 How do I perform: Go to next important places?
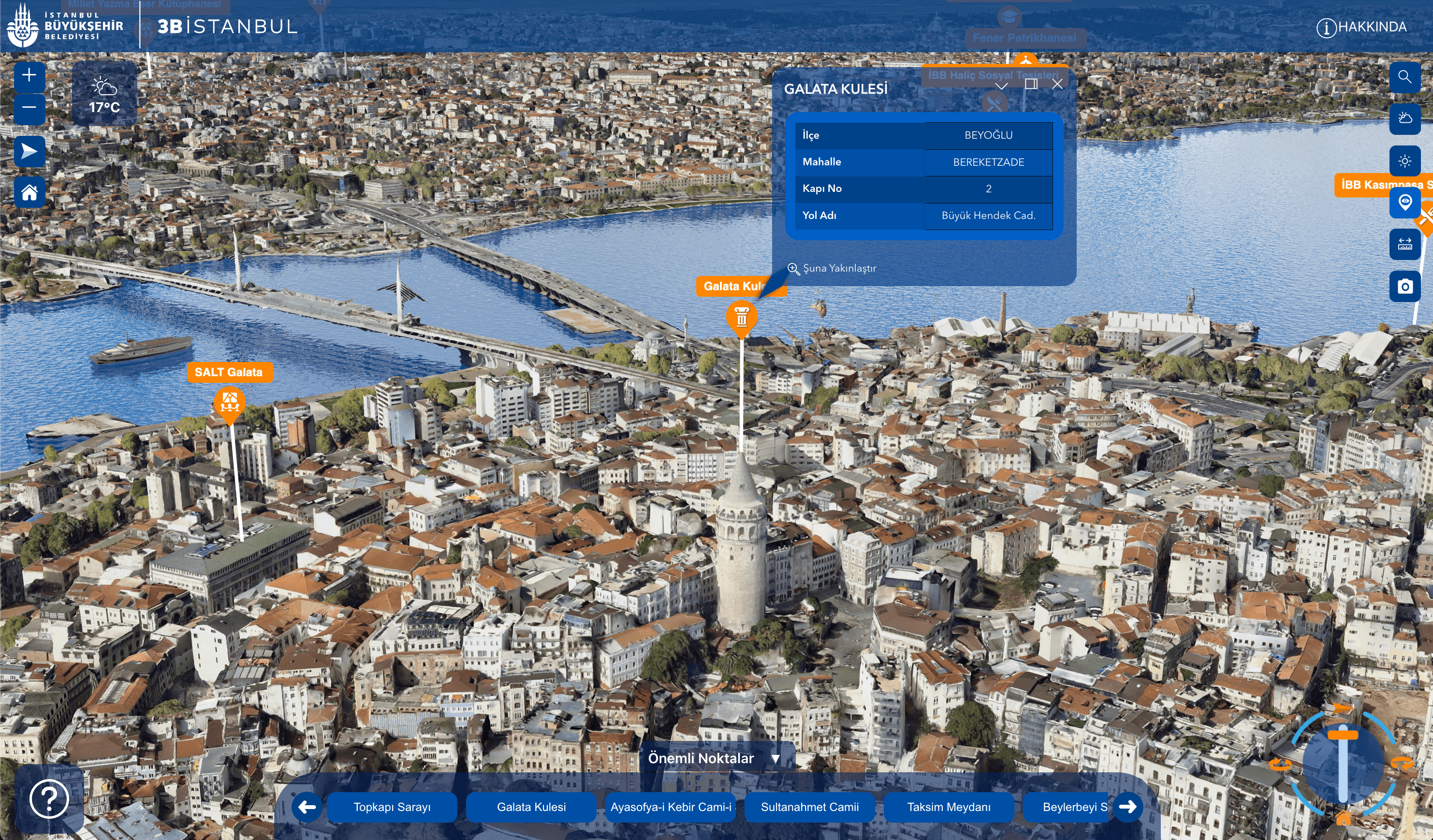point(1127,807)
